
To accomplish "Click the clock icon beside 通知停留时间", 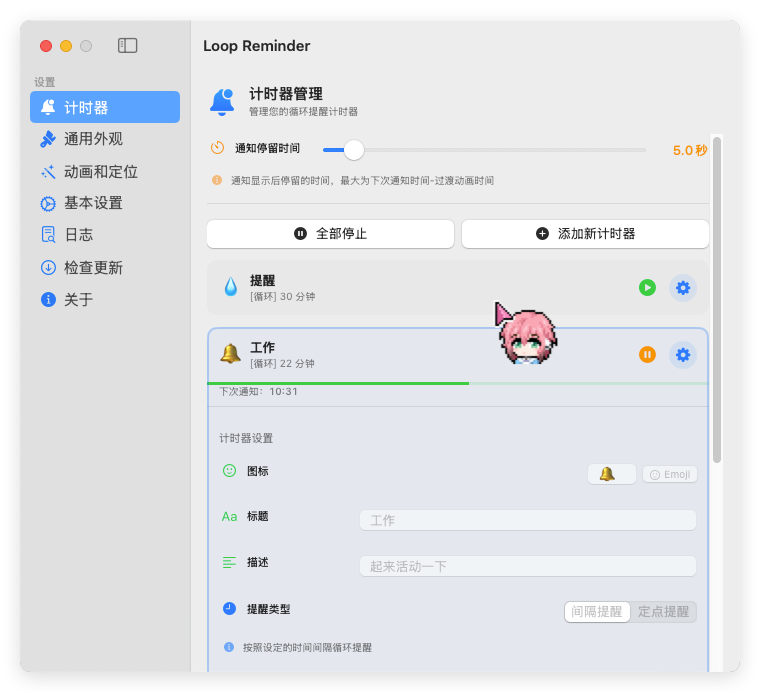I will point(217,148).
